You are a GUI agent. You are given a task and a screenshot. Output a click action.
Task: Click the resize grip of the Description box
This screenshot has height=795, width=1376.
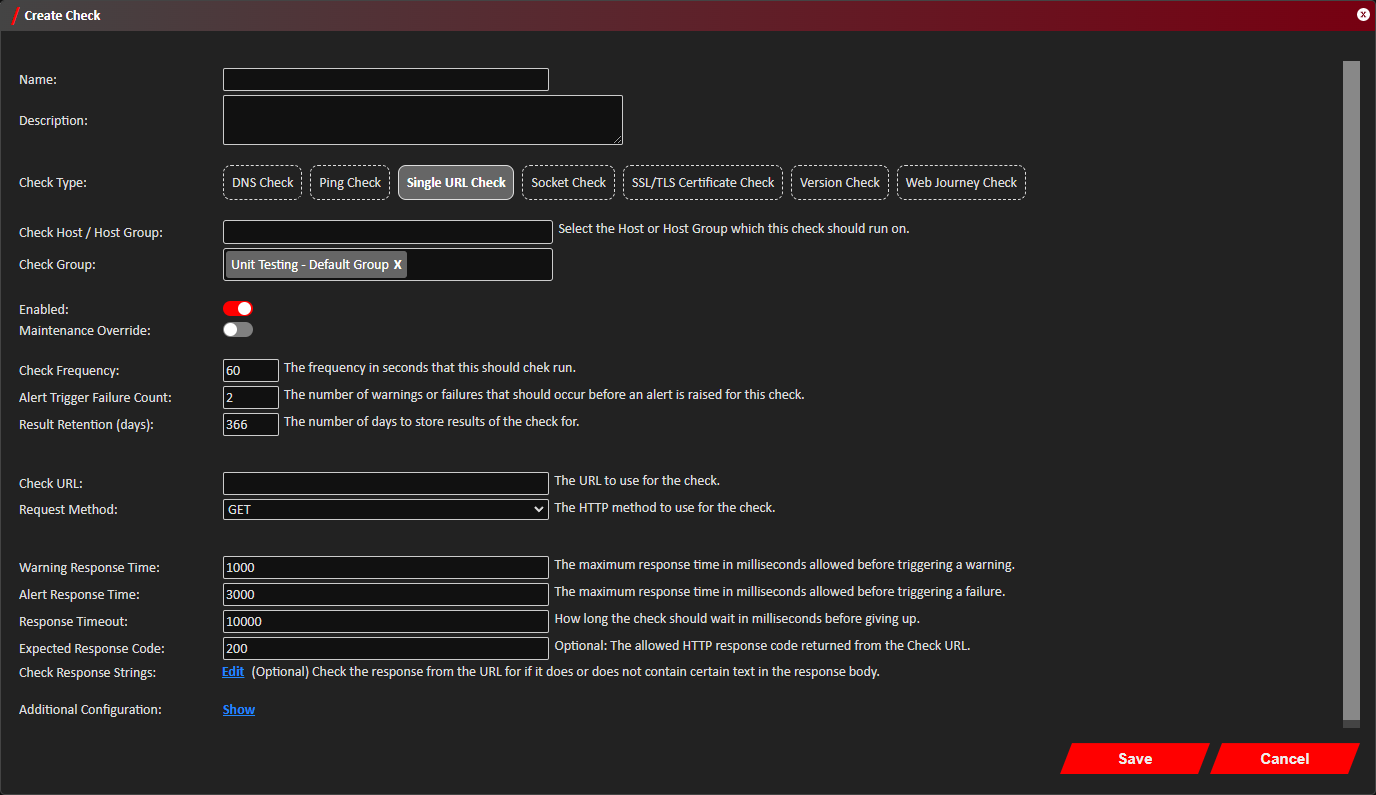click(x=617, y=139)
